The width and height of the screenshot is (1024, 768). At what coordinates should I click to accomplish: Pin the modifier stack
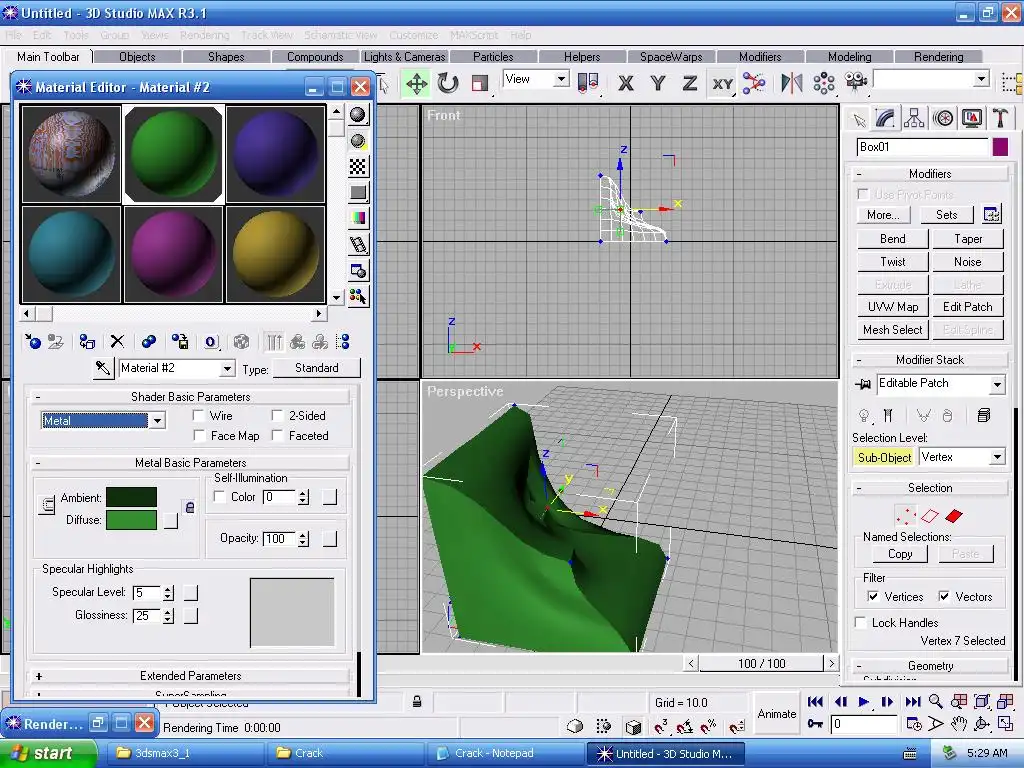tap(863, 384)
